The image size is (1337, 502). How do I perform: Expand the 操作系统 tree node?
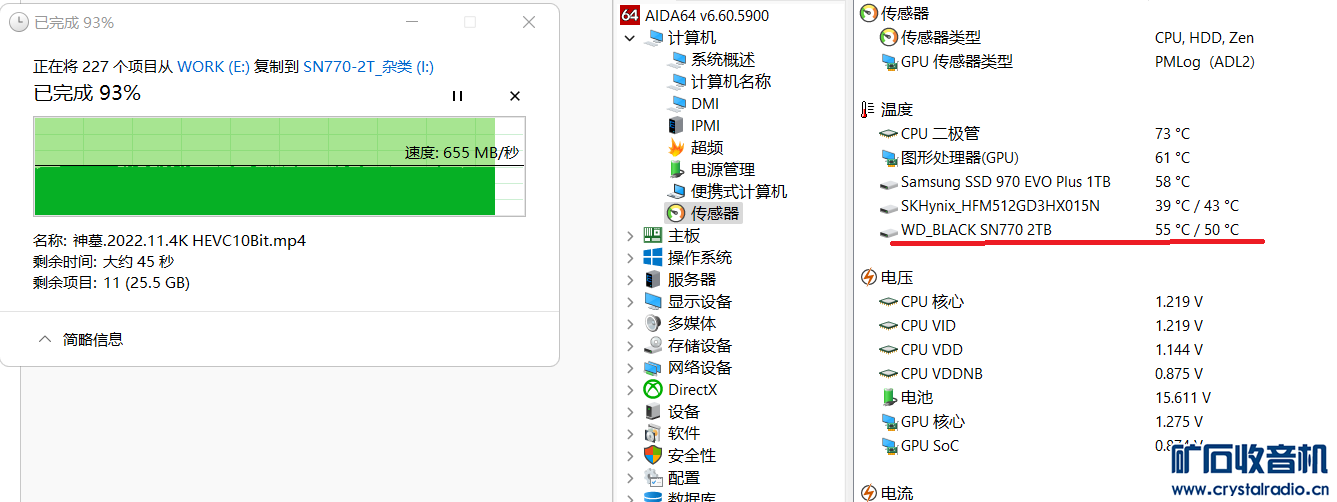coord(629,258)
